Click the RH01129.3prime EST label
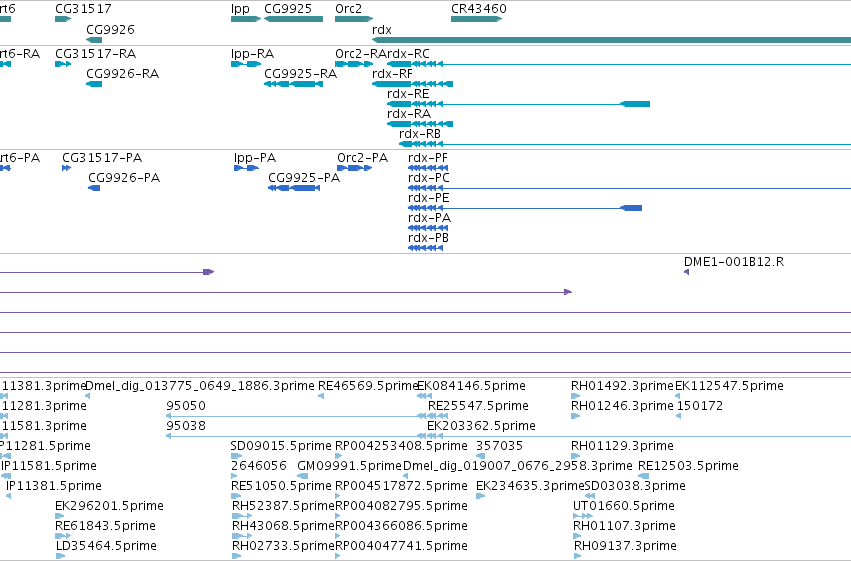Viewport: 851px width, 561px height. click(x=622, y=446)
